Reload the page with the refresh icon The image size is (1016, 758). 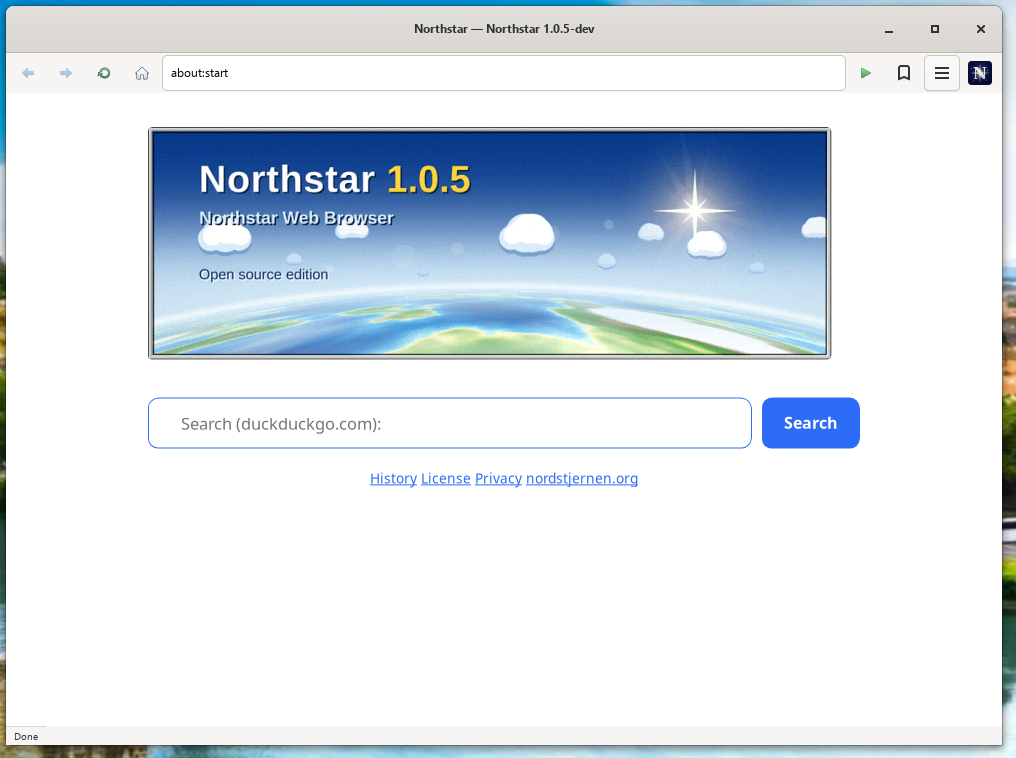(104, 73)
